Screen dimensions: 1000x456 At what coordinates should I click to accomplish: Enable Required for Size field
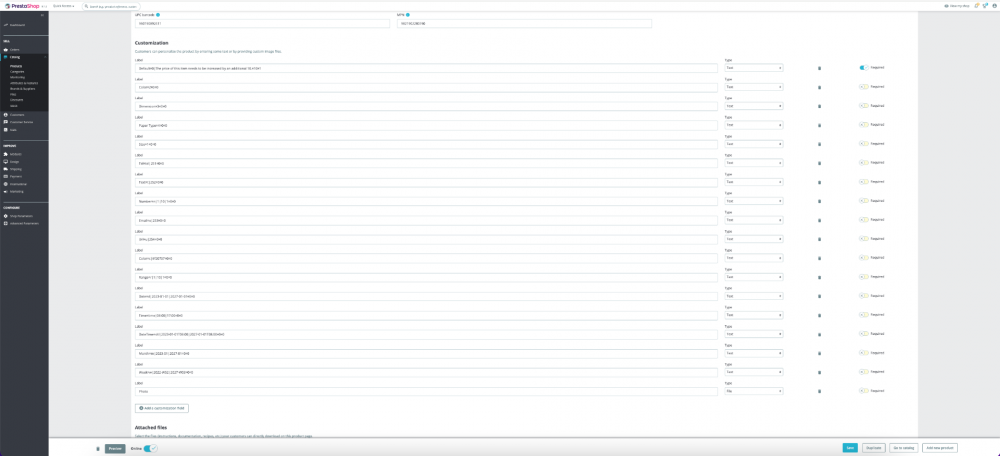point(864,143)
